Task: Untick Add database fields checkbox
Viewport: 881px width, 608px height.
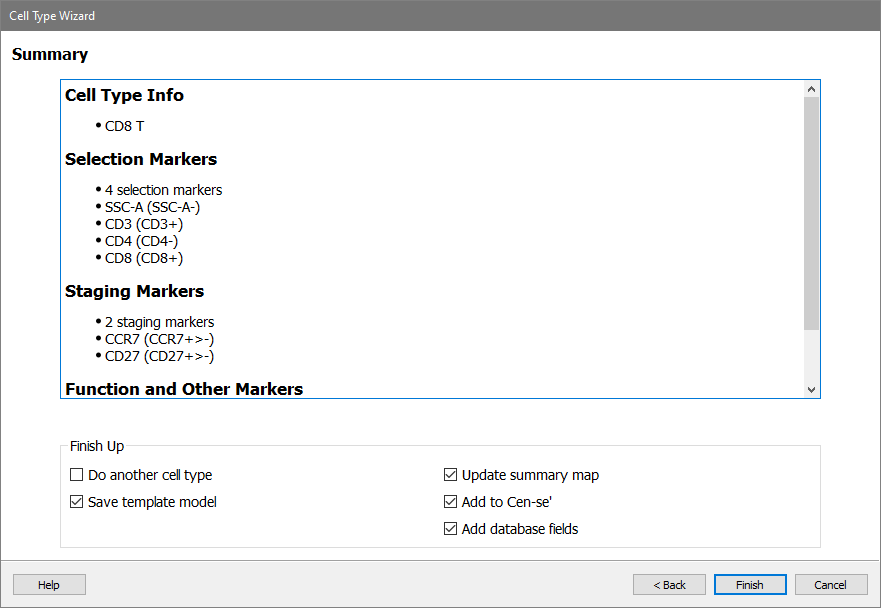Action: coord(450,529)
